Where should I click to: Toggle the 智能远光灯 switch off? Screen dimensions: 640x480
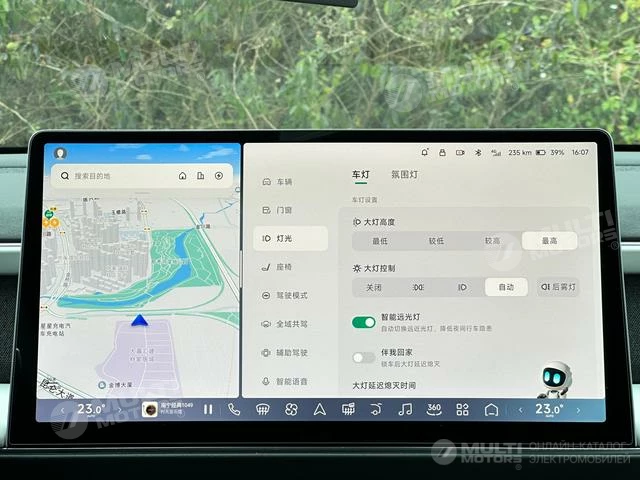point(364,322)
